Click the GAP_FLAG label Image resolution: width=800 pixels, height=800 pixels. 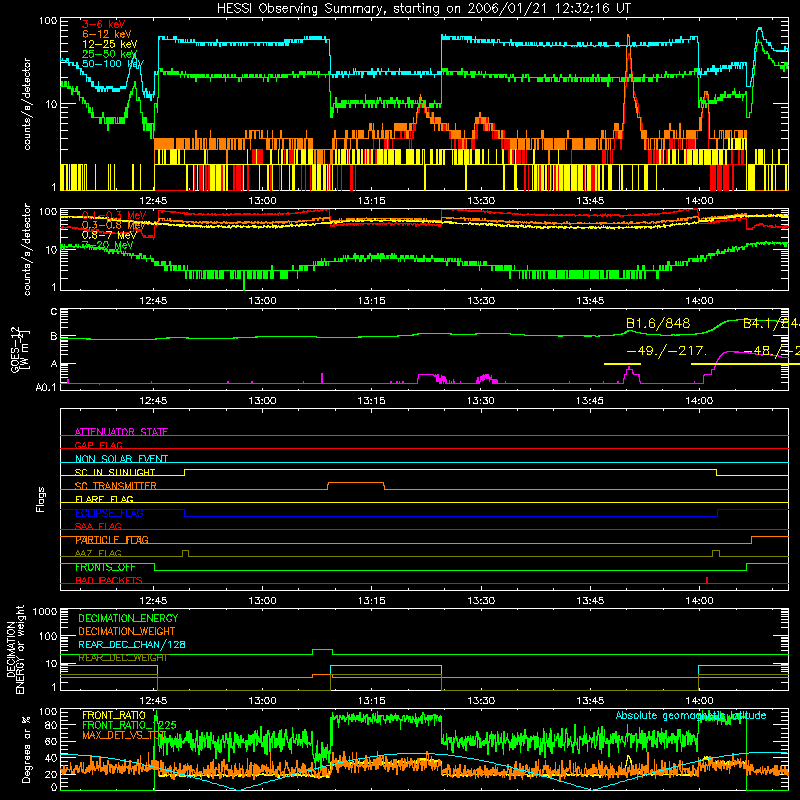coord(98,445)
